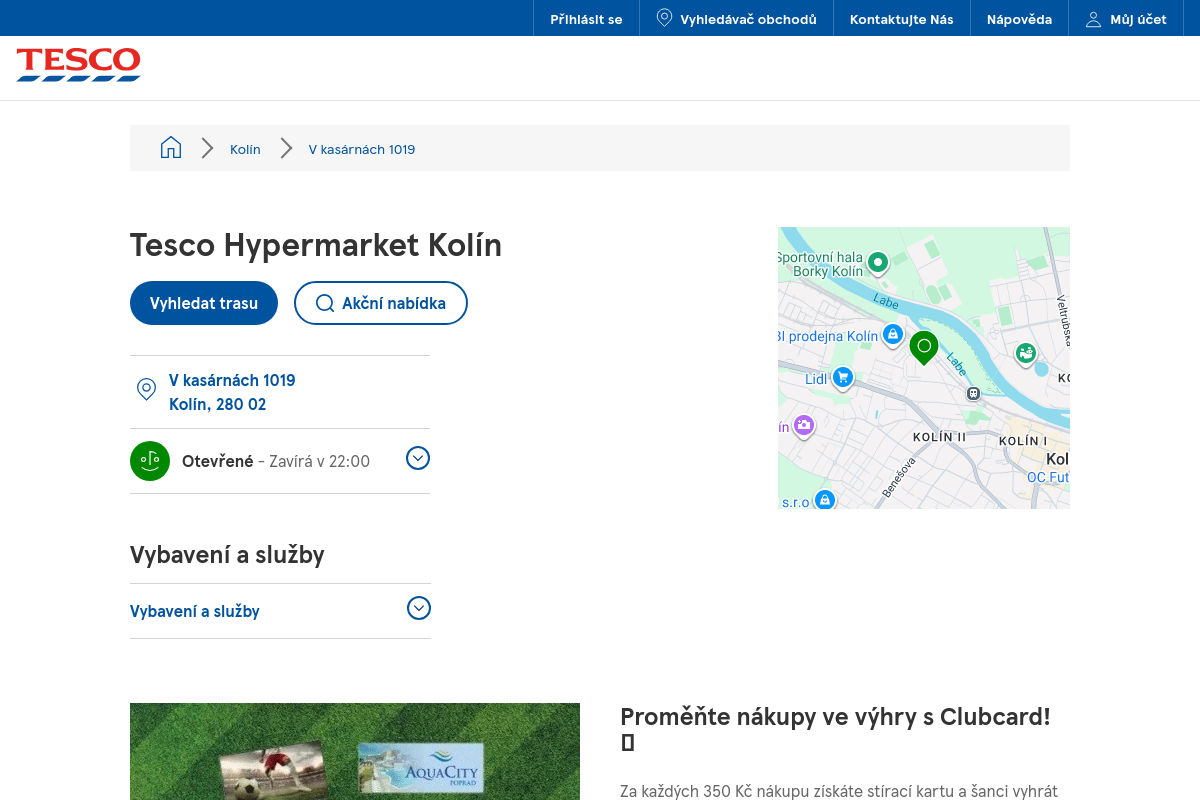Screen dimensions: 1200x800
Task: Expand Vybavení a služby section
Action: pyautogui.click(x=280, y=611)
